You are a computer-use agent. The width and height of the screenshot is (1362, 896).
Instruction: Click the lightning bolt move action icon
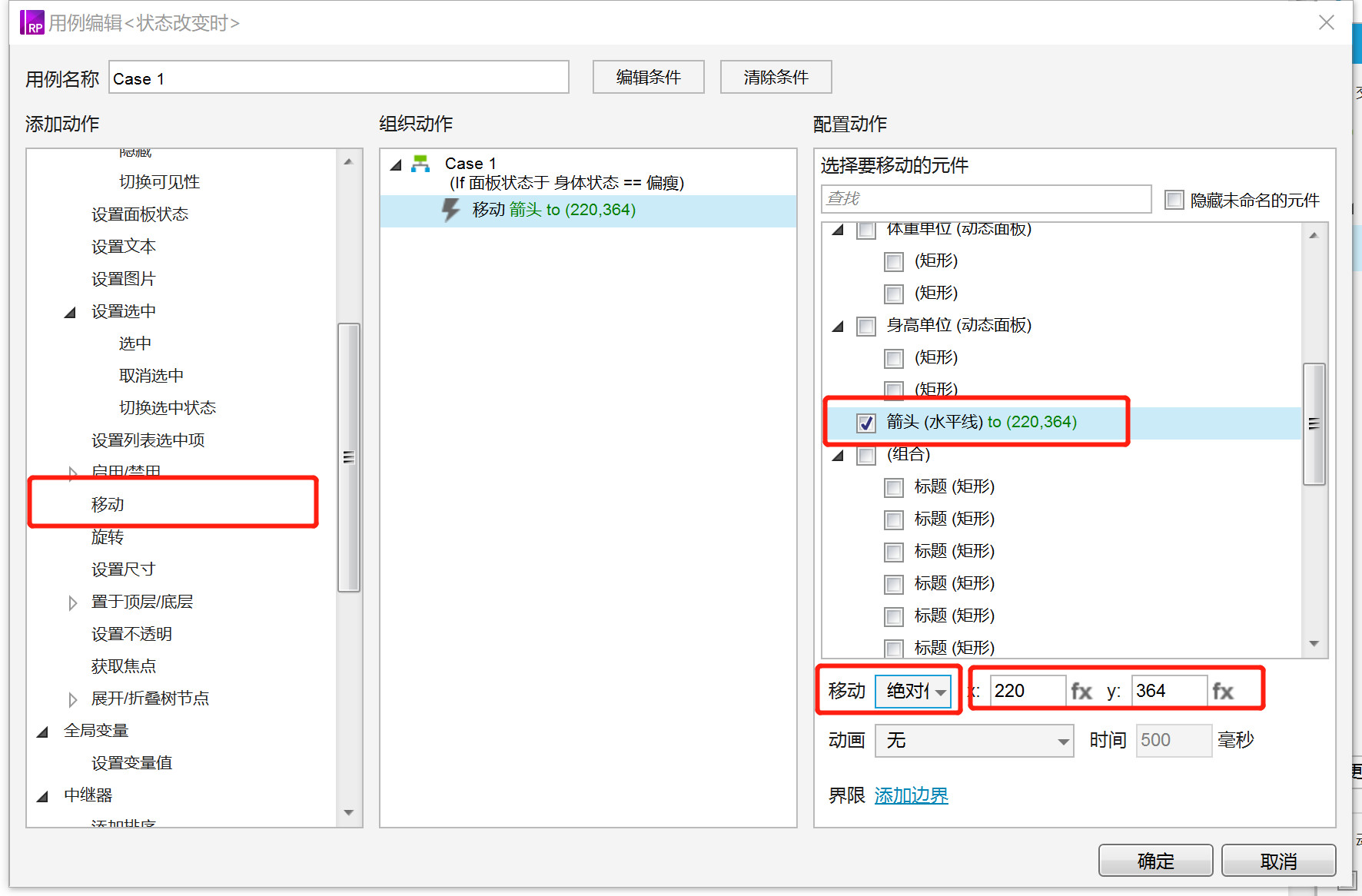click(450, 210)
